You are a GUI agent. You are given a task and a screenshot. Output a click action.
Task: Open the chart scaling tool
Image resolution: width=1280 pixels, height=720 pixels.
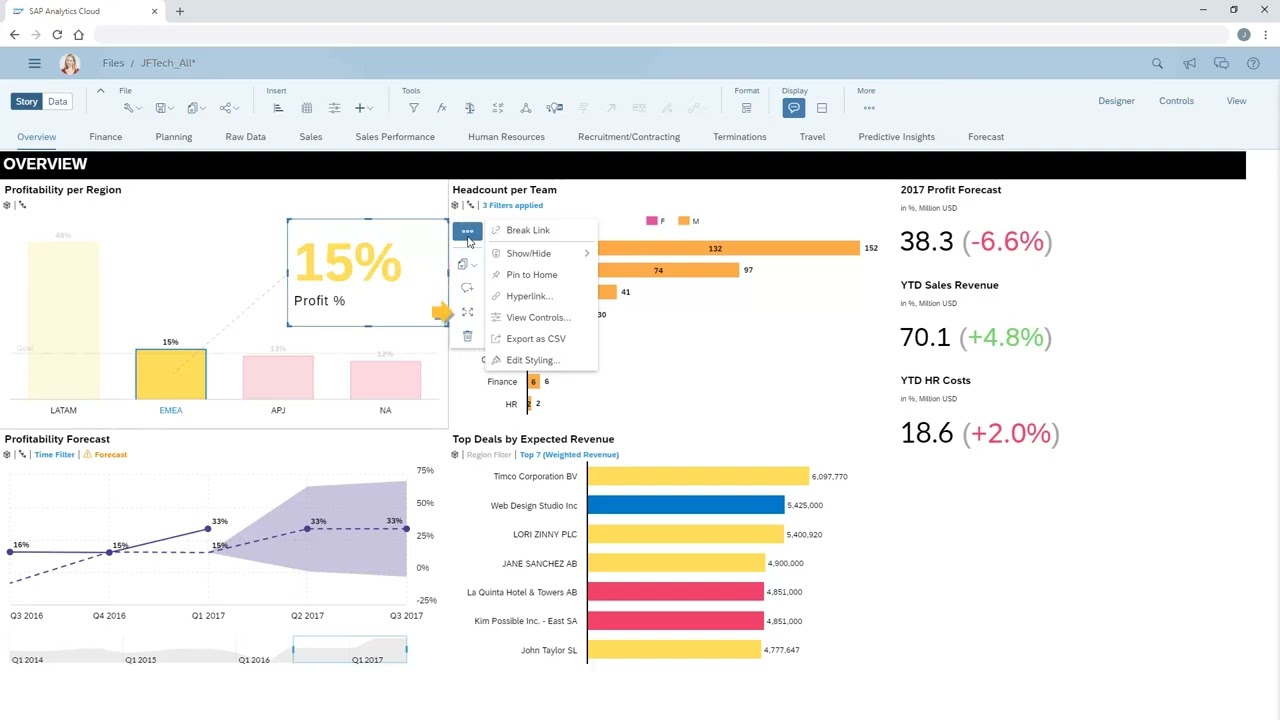point(497,108)
